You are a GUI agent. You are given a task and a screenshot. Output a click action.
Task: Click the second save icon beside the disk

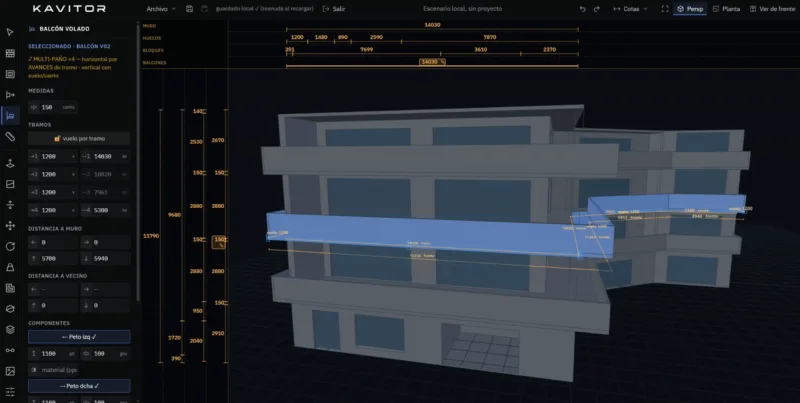point(205,9)
